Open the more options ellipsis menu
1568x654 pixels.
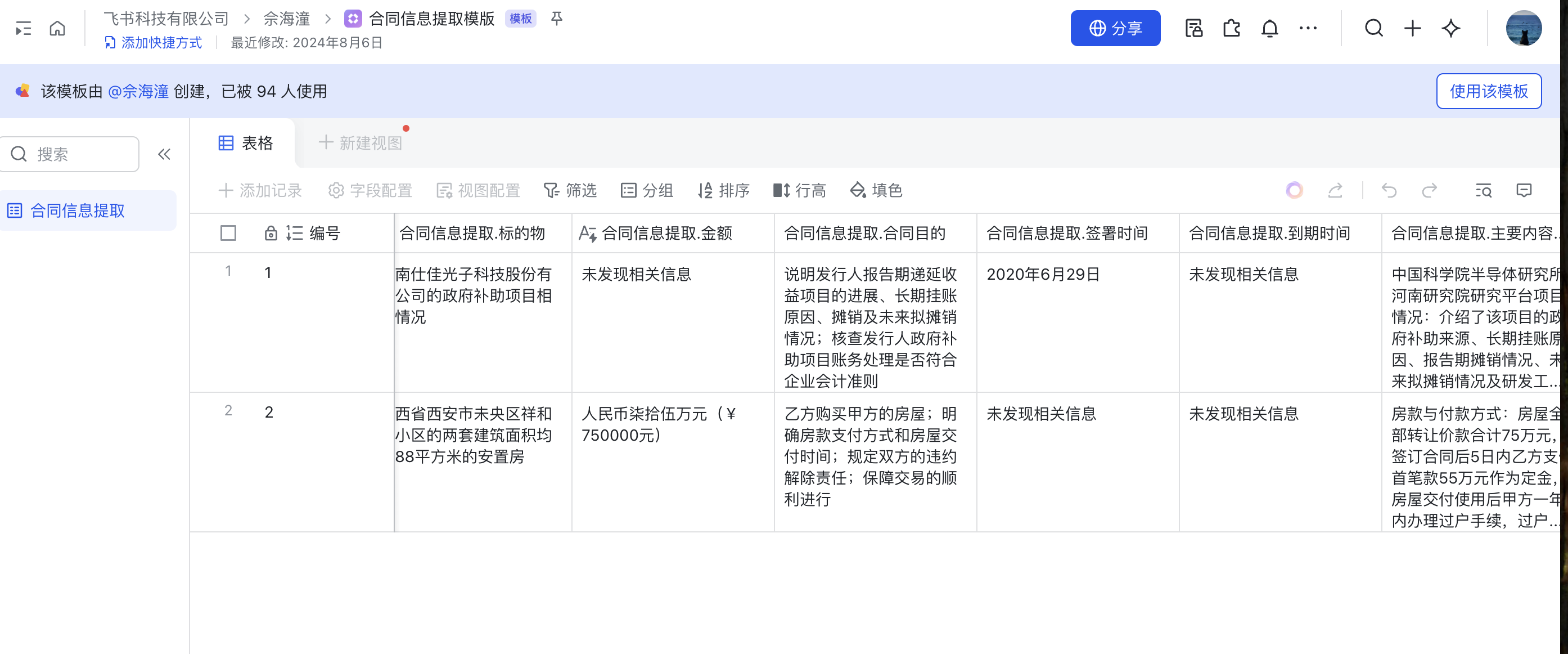(1308, 28)
